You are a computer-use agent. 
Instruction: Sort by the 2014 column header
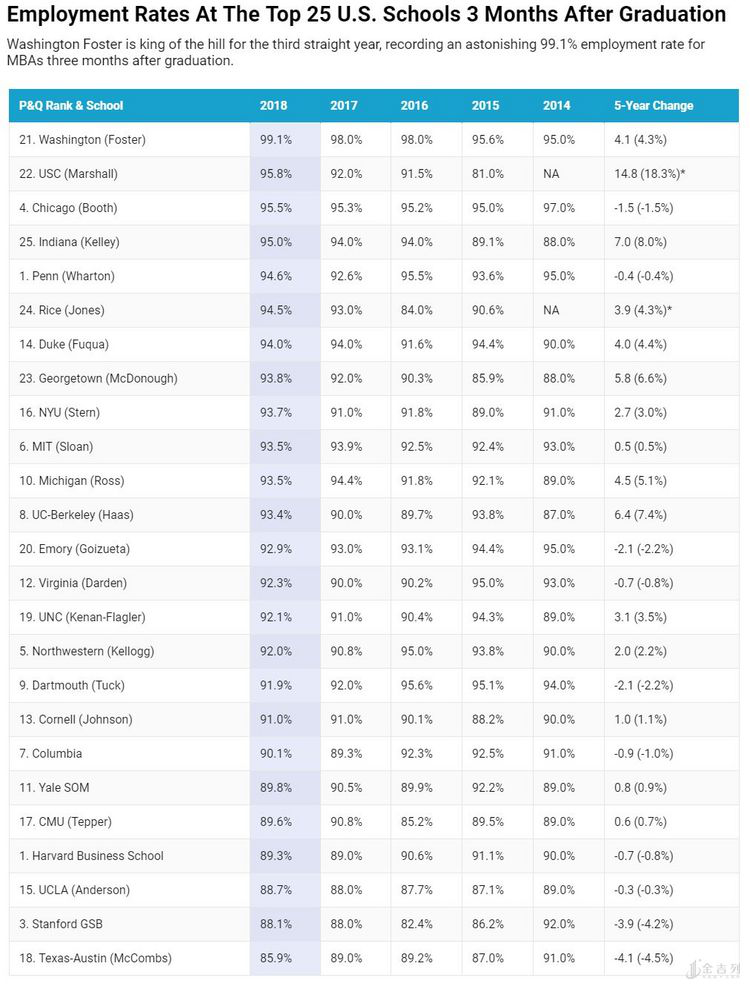tap(557, 106)
